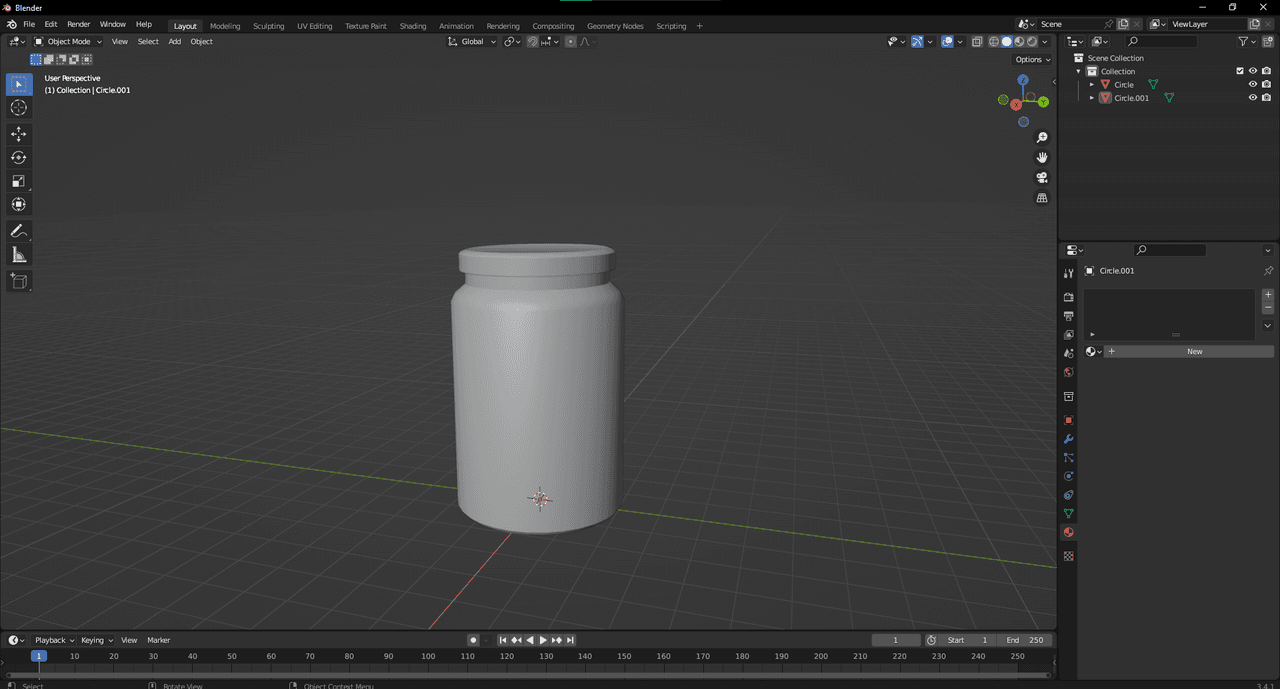The image size is (1280, 689).
Task: Switch to the Shading workspace tab
Action: click(x=412, y=26)
